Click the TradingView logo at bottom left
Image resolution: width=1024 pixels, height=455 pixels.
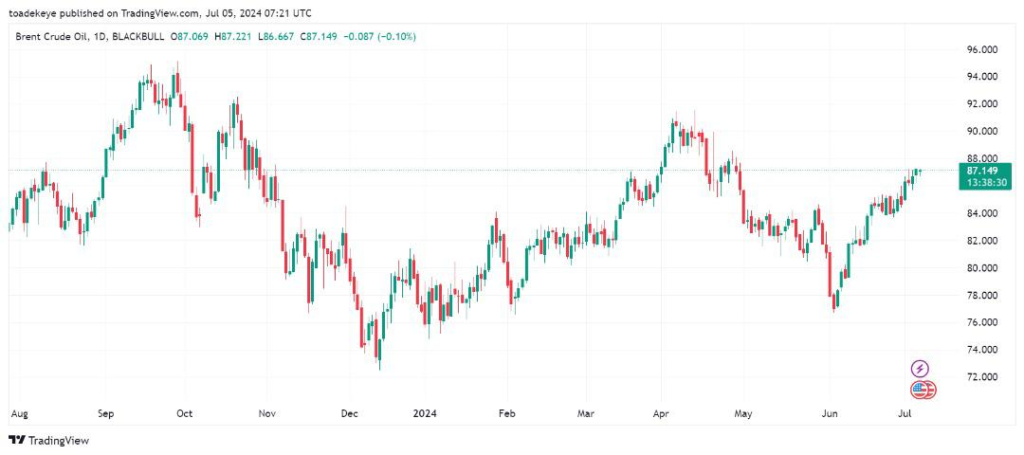pos(47,440)
